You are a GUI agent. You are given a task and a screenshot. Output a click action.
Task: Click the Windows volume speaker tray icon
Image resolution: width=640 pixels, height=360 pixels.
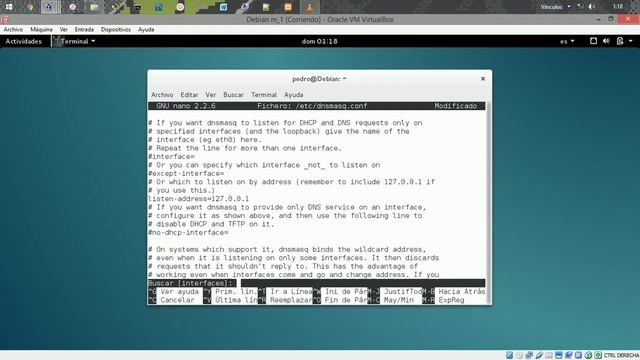point(591,7)
